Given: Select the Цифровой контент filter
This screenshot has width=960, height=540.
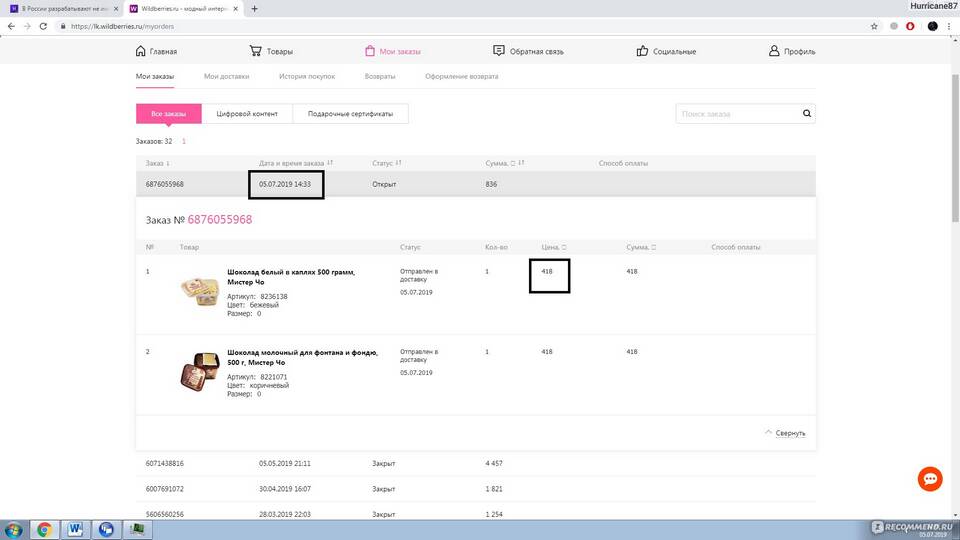Looking at the screenshot, I should [x=247, y=114].
